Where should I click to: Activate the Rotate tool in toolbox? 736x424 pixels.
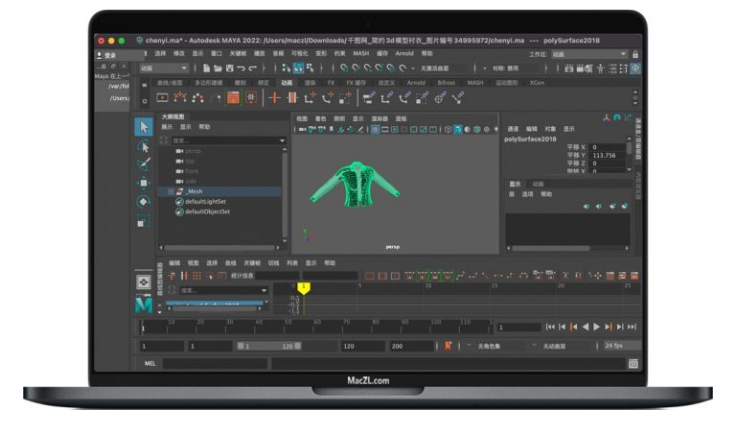(x=144, y=201)
